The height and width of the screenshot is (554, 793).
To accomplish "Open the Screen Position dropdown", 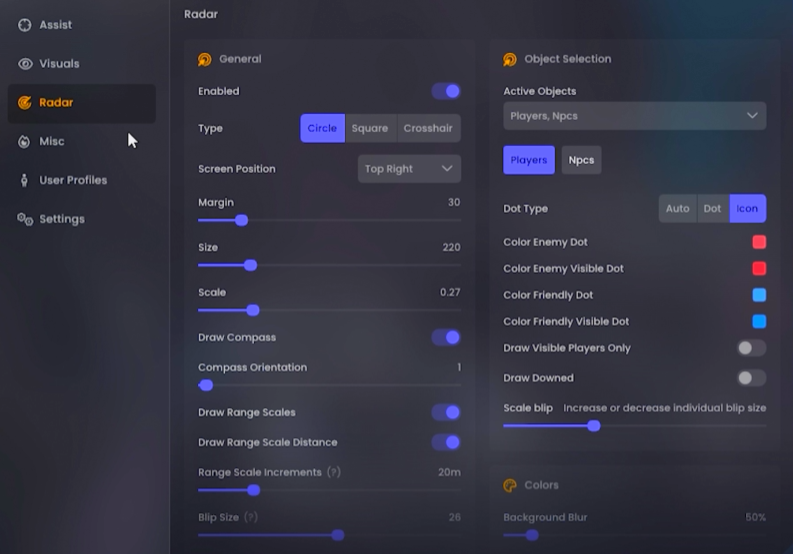I will pos(409,169).
